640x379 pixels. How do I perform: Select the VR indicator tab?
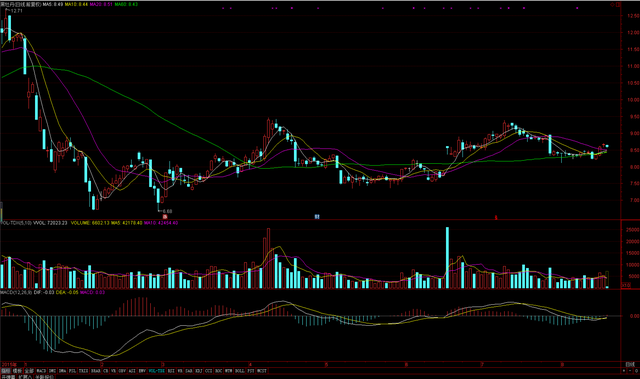[x=113, y=371]
